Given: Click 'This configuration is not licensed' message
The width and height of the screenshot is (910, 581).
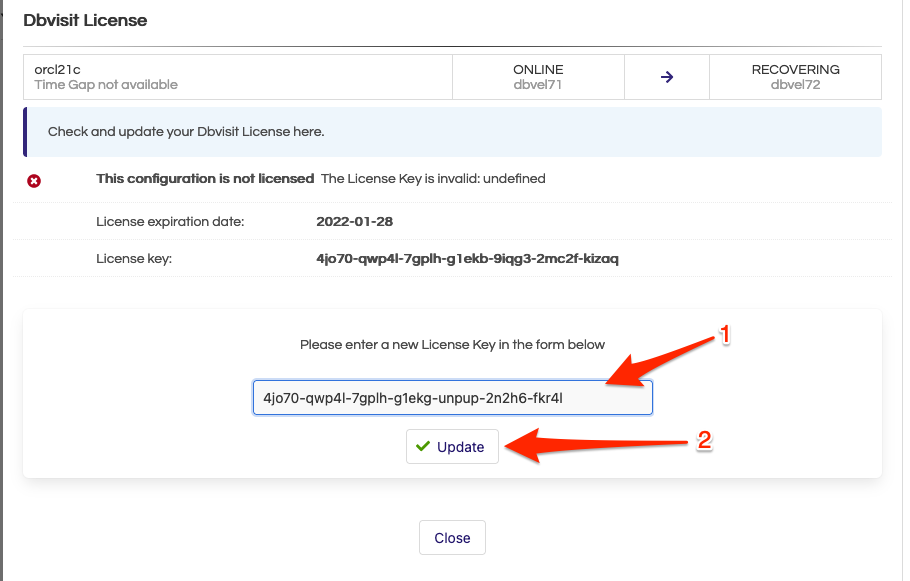Looking at the screenshot, I should coord(205,179).
